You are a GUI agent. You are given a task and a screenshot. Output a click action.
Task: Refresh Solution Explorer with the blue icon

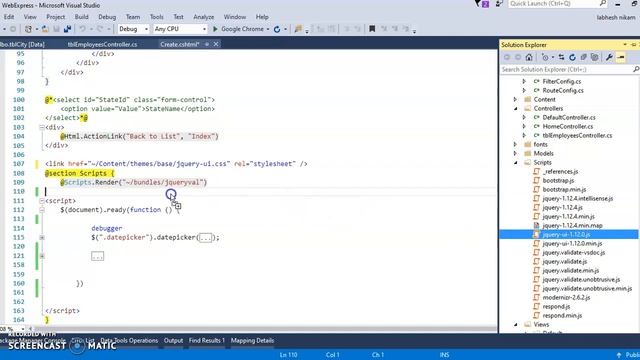(x=572, y=57)
